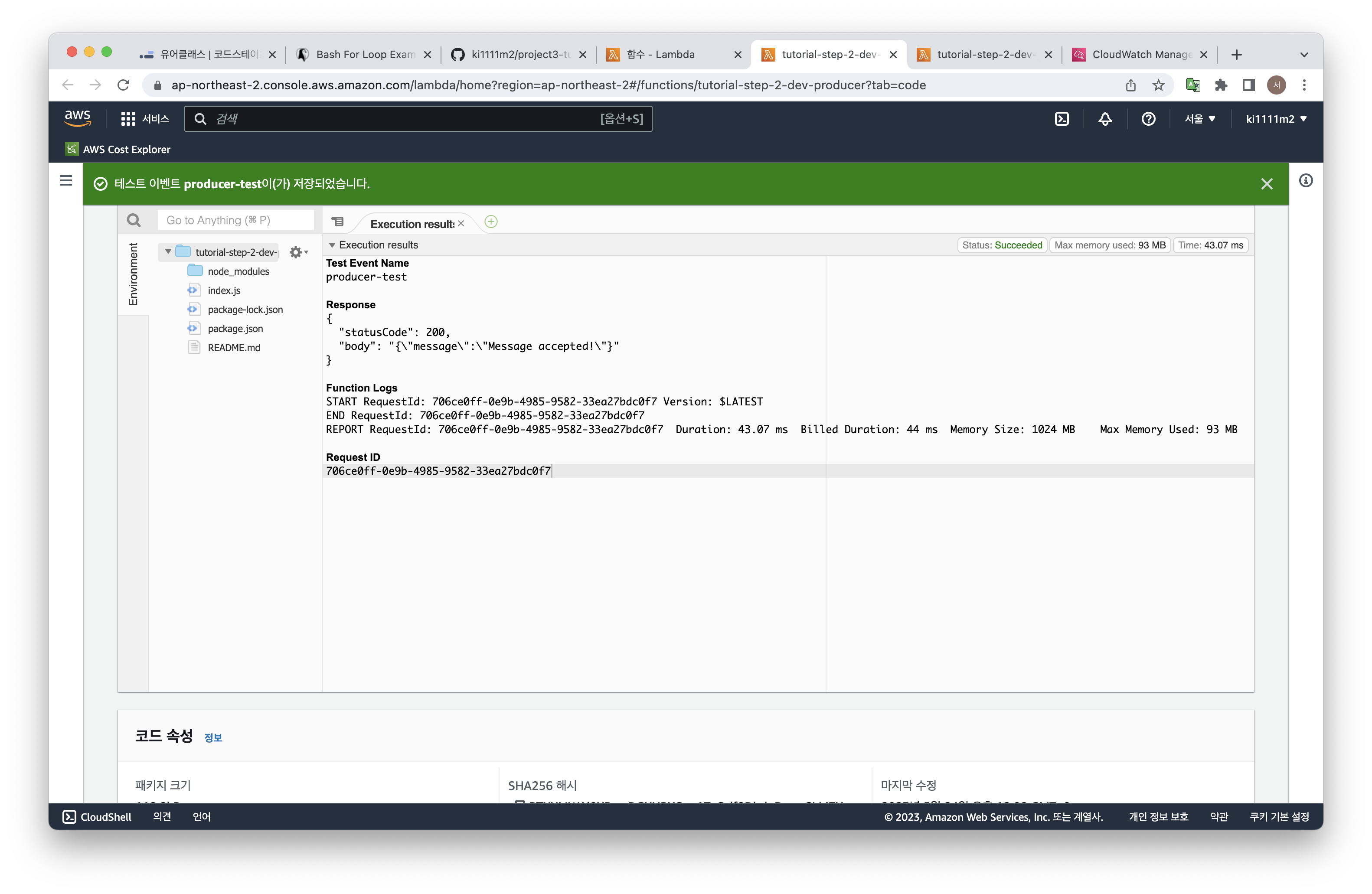Screen dimensions: 1372x894
Task: Click the Go to Anything search field
Action: coord(235,220)
